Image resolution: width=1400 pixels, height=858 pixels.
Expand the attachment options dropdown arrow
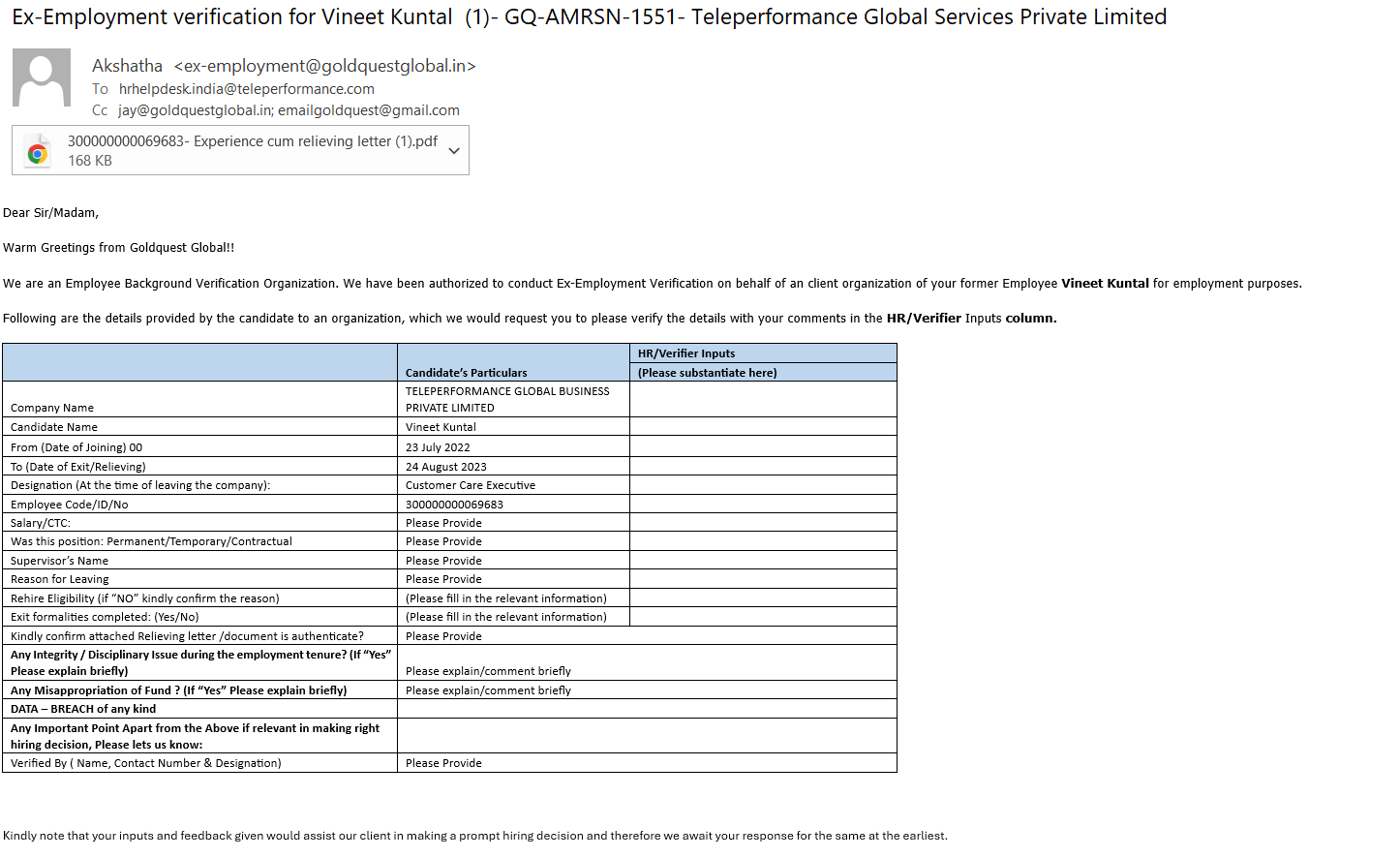click(454, 151)
